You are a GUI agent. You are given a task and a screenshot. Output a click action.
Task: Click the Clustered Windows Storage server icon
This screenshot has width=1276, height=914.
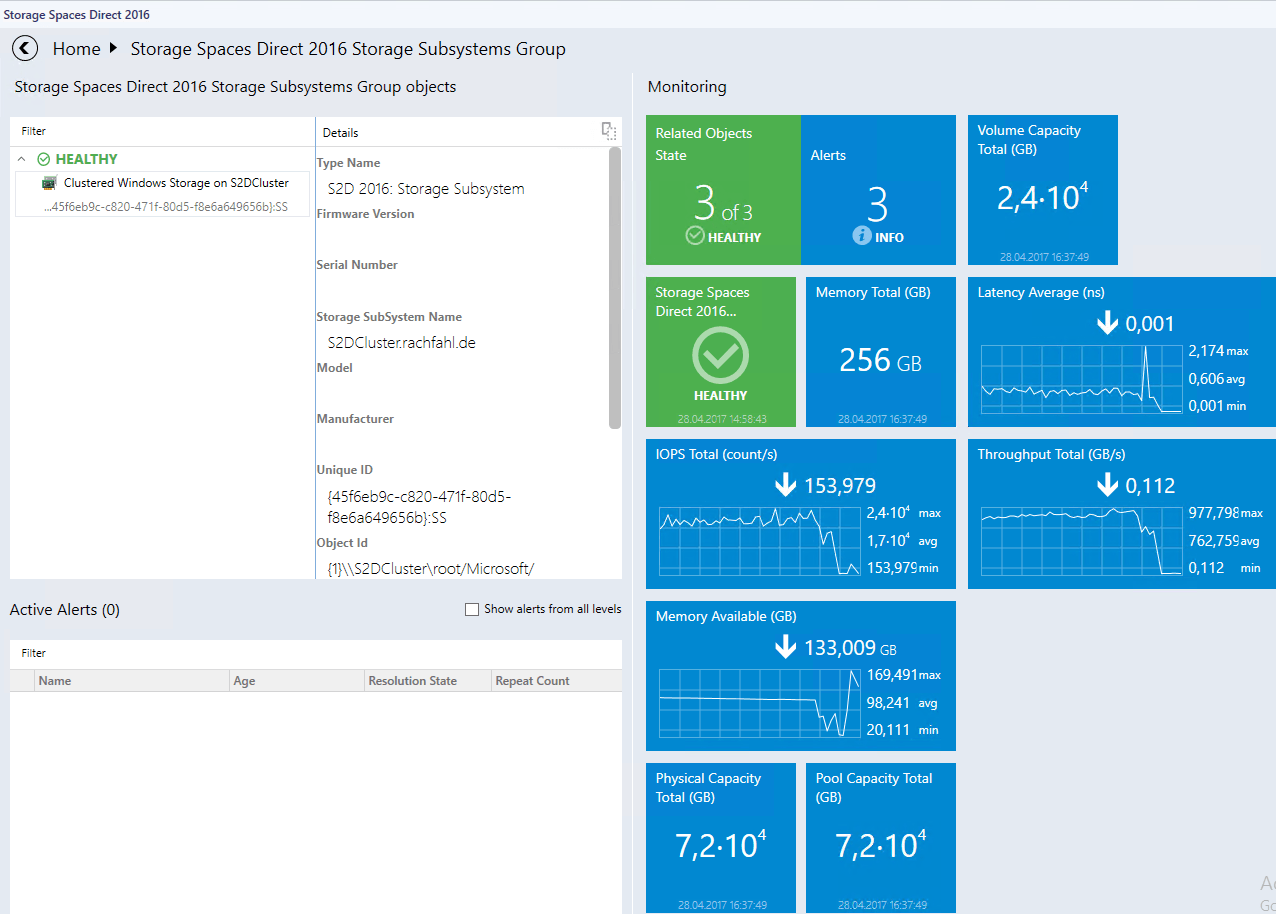click(49, 183)
